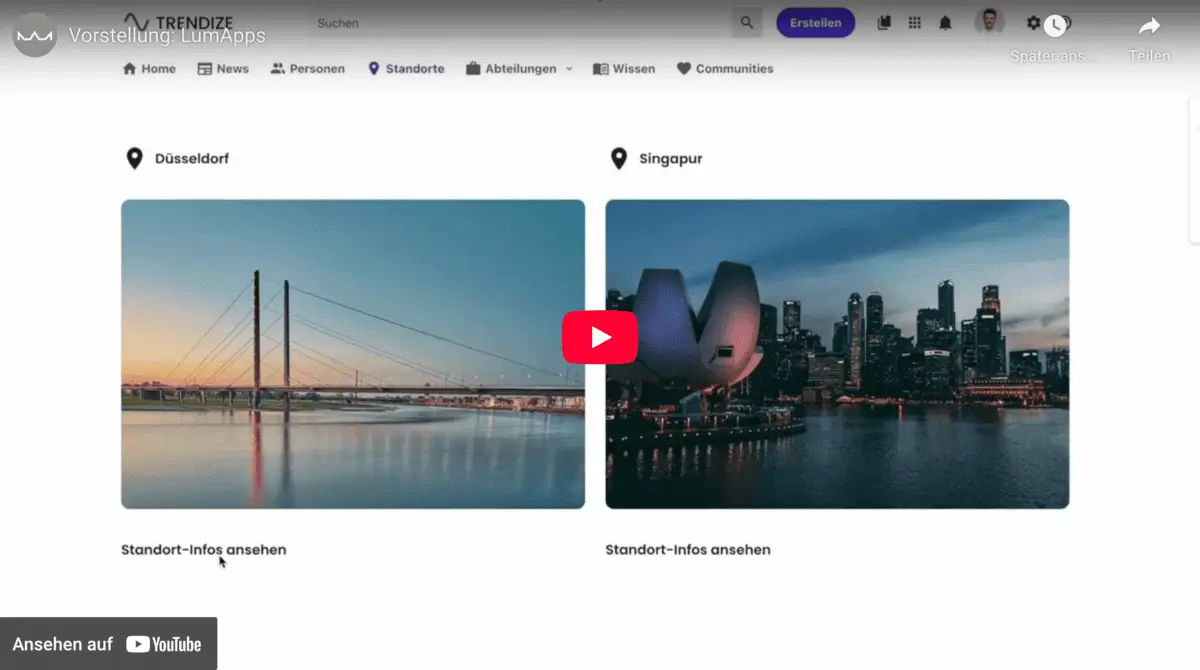1200x670 pixels.
Task: Go to the Home menu item
Action: click(x=149, y=69)
